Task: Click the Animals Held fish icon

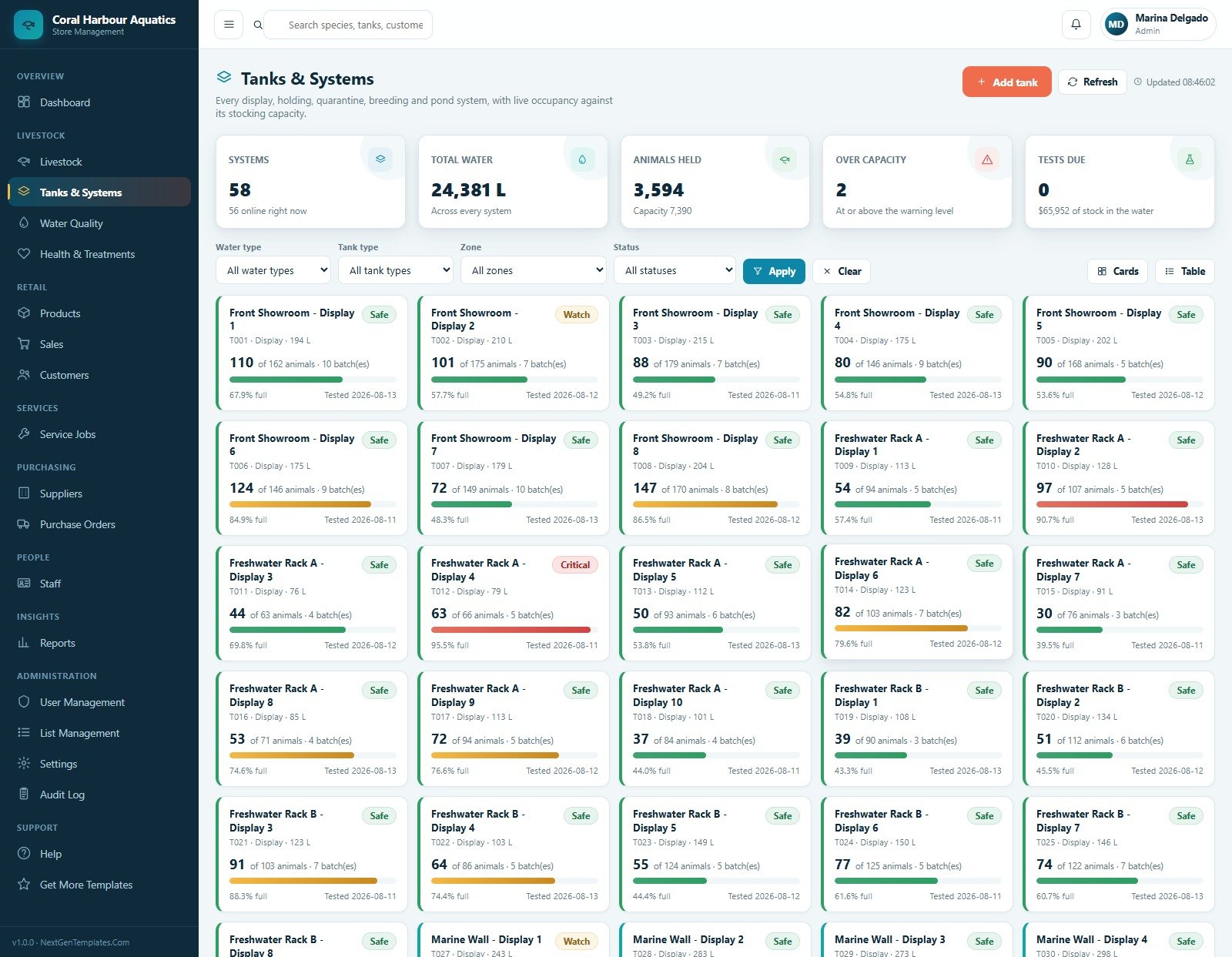Action: [x=785, y=159]
